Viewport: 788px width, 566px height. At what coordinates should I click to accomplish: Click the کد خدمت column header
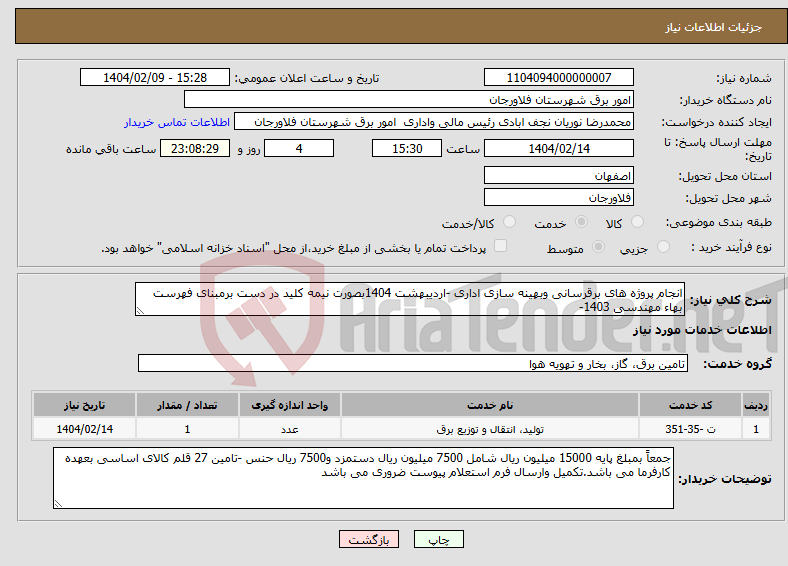pyautogui.click(x=691, y=405)
